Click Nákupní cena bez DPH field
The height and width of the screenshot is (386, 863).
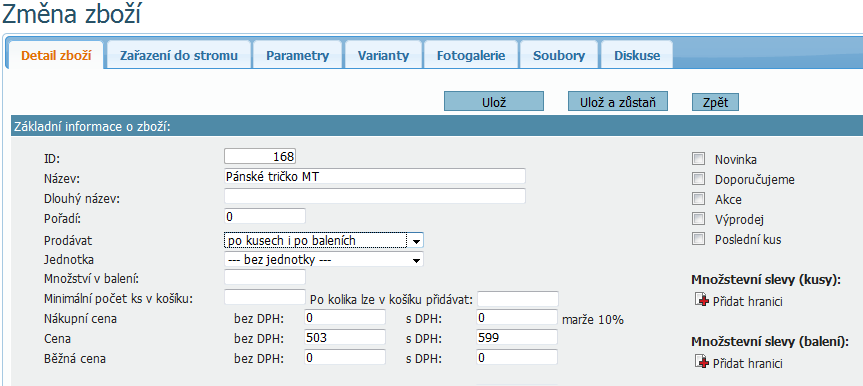(345, 317)
